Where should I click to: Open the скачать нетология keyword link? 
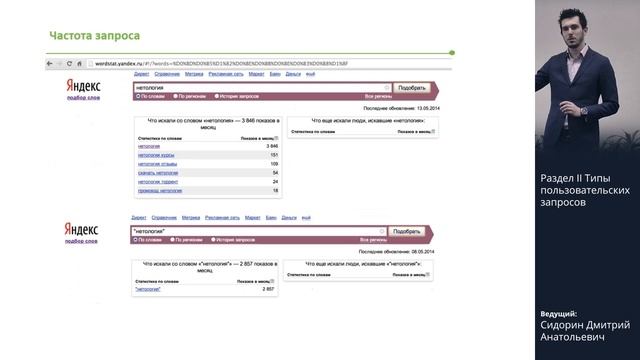[158, 173]
